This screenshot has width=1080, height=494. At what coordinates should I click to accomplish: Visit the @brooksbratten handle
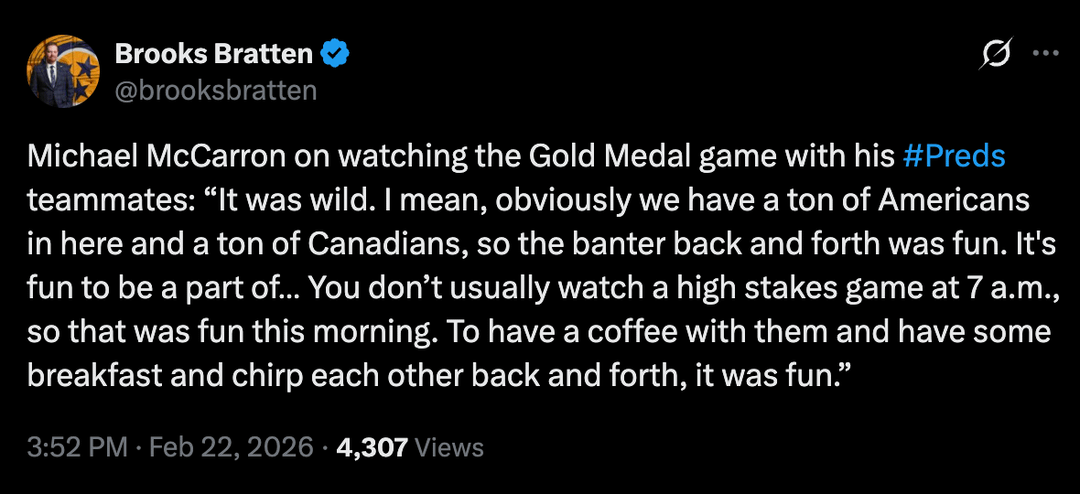click(x=216, y=90)
